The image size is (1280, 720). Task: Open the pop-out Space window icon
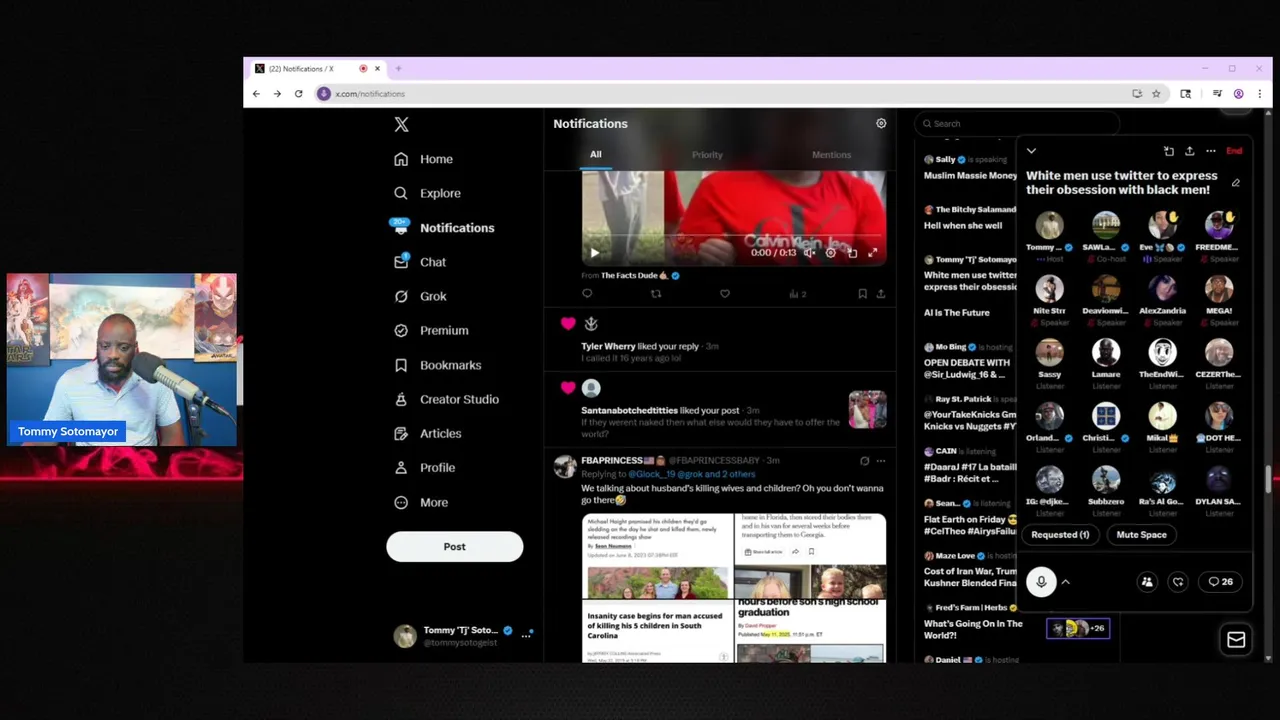[x=1168, y=151]
